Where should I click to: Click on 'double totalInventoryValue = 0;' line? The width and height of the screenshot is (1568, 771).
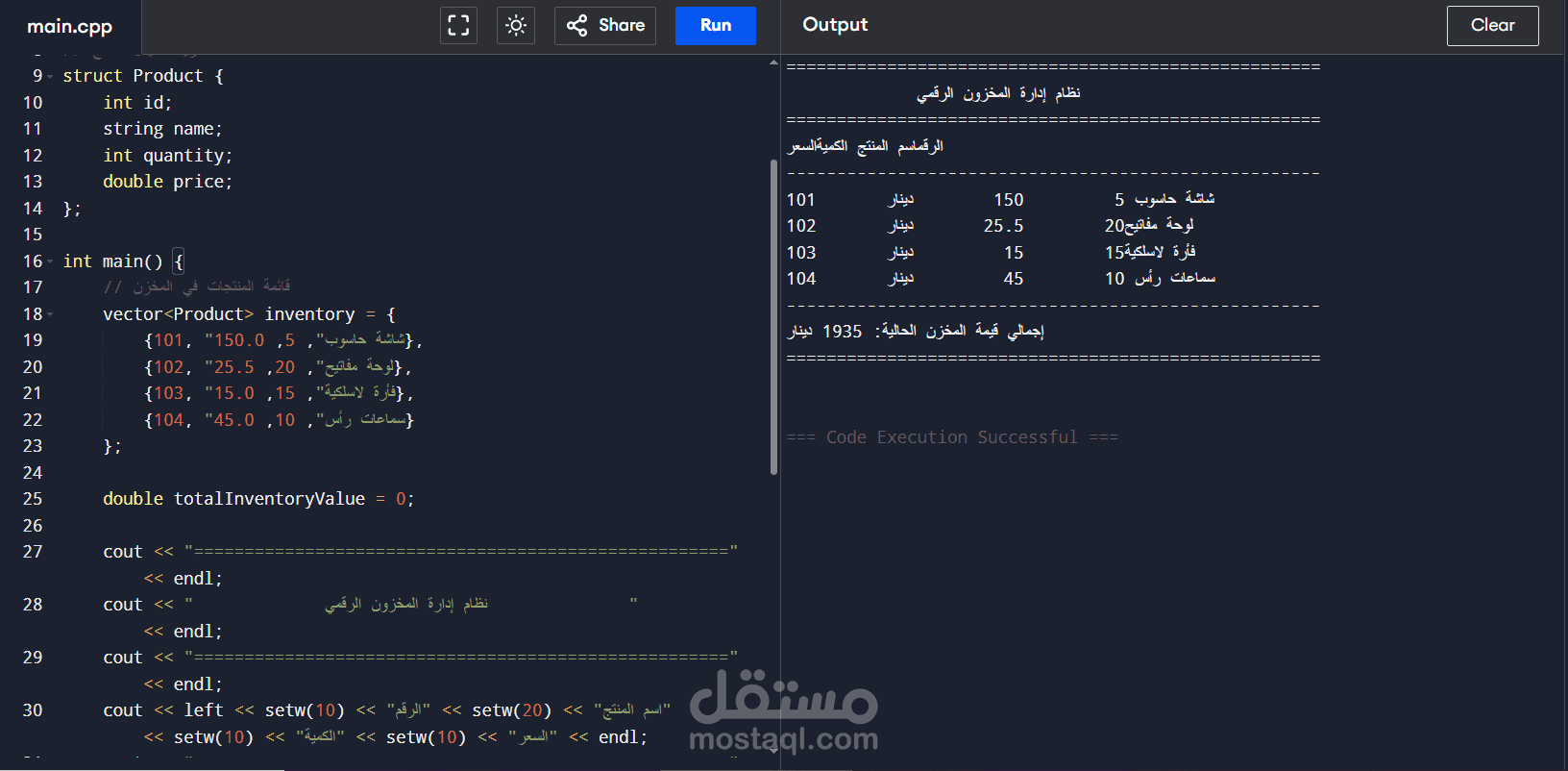pos(258,499)
